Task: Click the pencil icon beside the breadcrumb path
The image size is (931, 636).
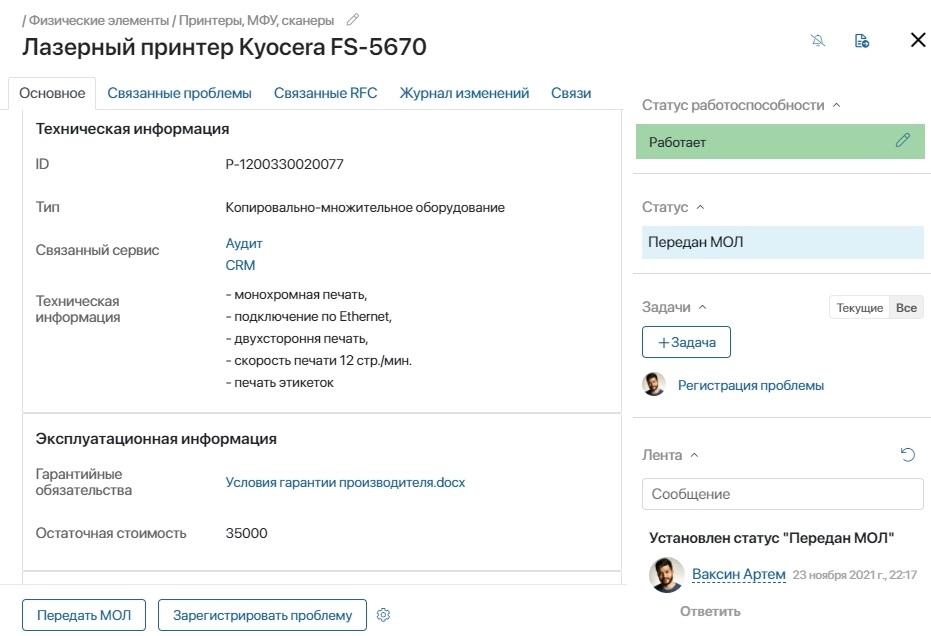Action: [353, 20]
